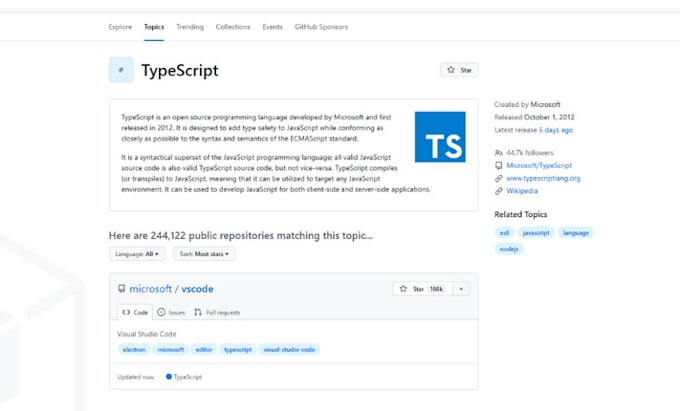The height and width of the screenshot is (411, 680).
Task: Click the electron topic tag
Action: tap(134, 349)
